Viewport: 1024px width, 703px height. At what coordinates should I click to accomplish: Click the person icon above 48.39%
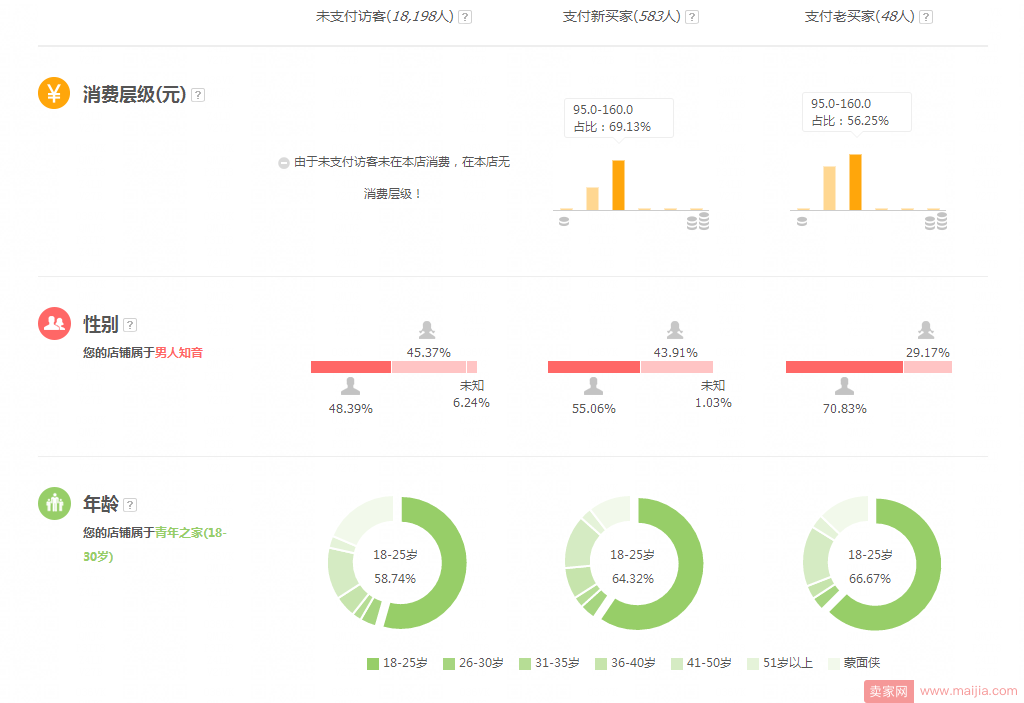click(351, 386)
